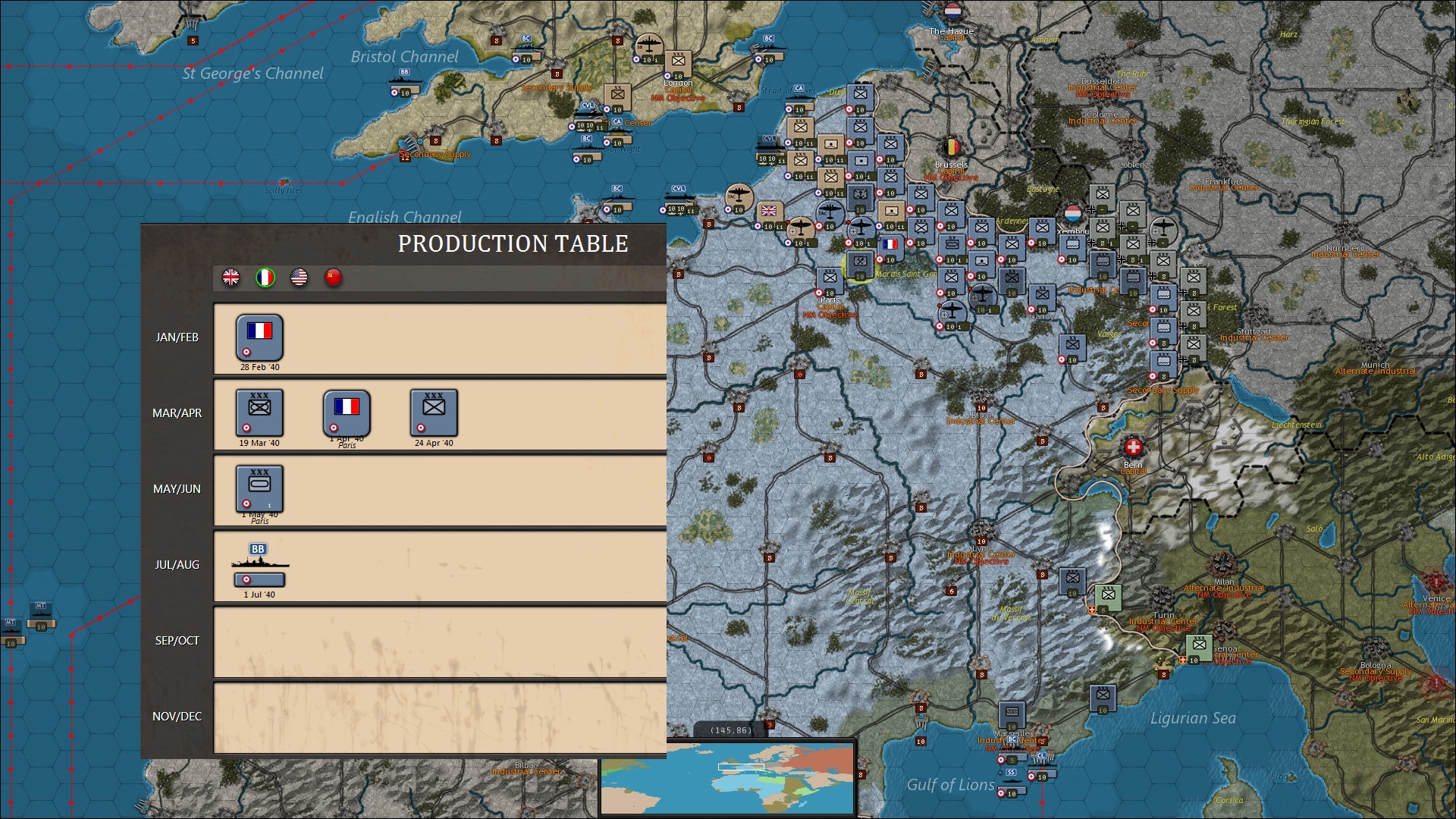The image size is (1456, 819).
Task: Click the NOV/DEC row label
Action: pos(177,717)
